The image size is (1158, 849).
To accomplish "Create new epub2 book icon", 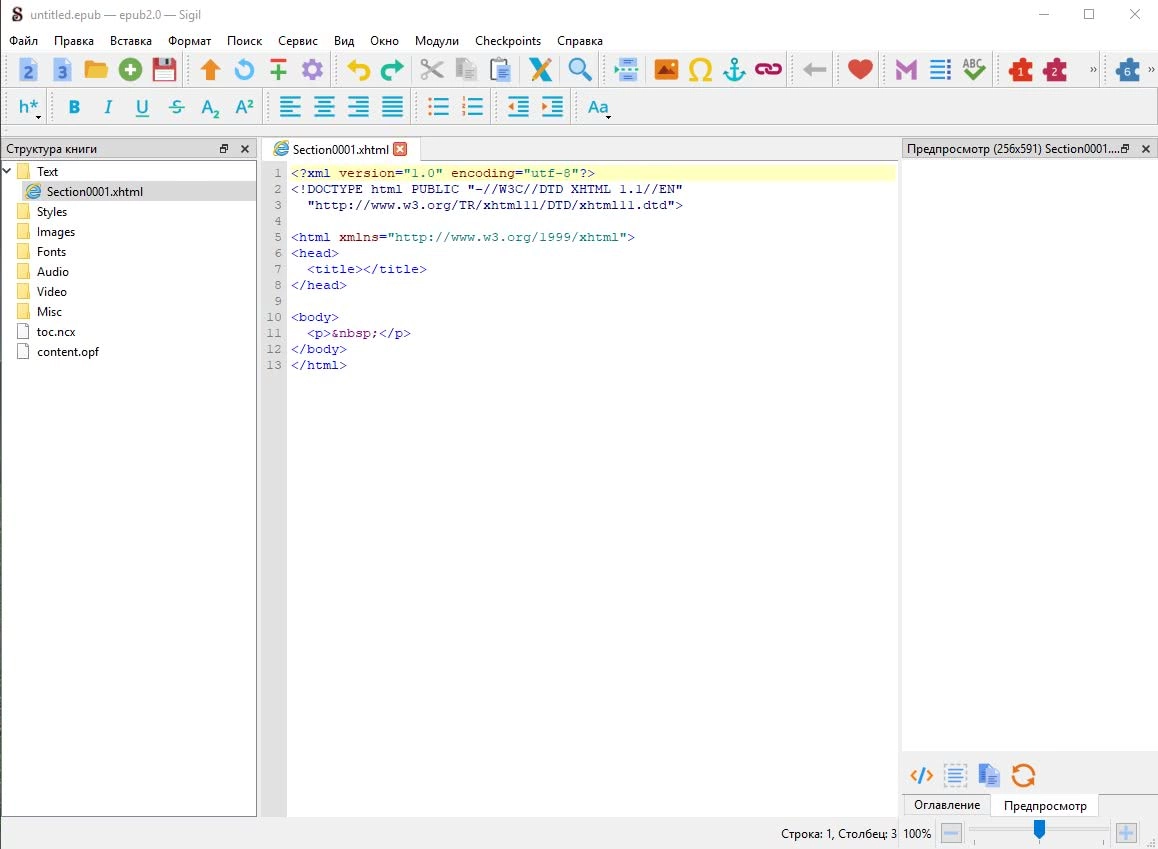I will tap(27, 70).
